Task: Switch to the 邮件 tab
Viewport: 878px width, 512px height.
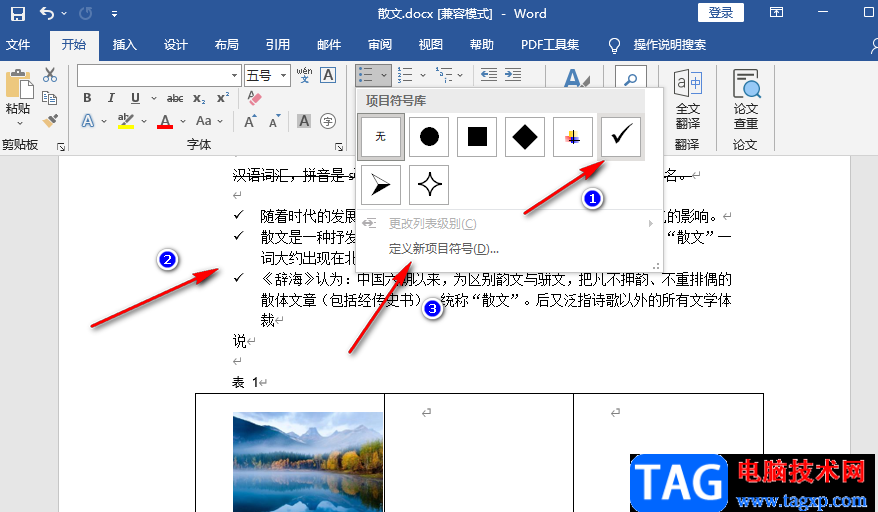Action: [329, 45]
